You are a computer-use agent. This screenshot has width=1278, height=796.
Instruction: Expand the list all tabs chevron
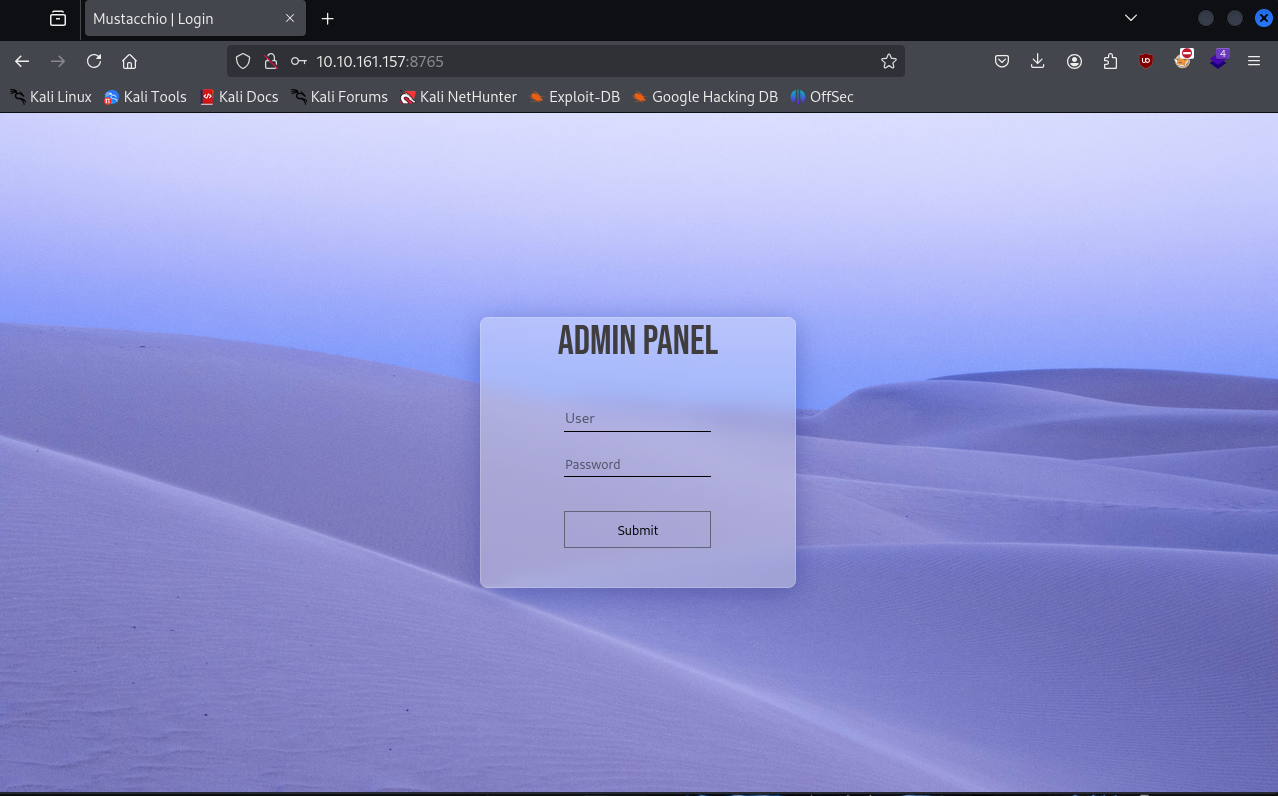pyautogui.click(x=1131, y=18)
